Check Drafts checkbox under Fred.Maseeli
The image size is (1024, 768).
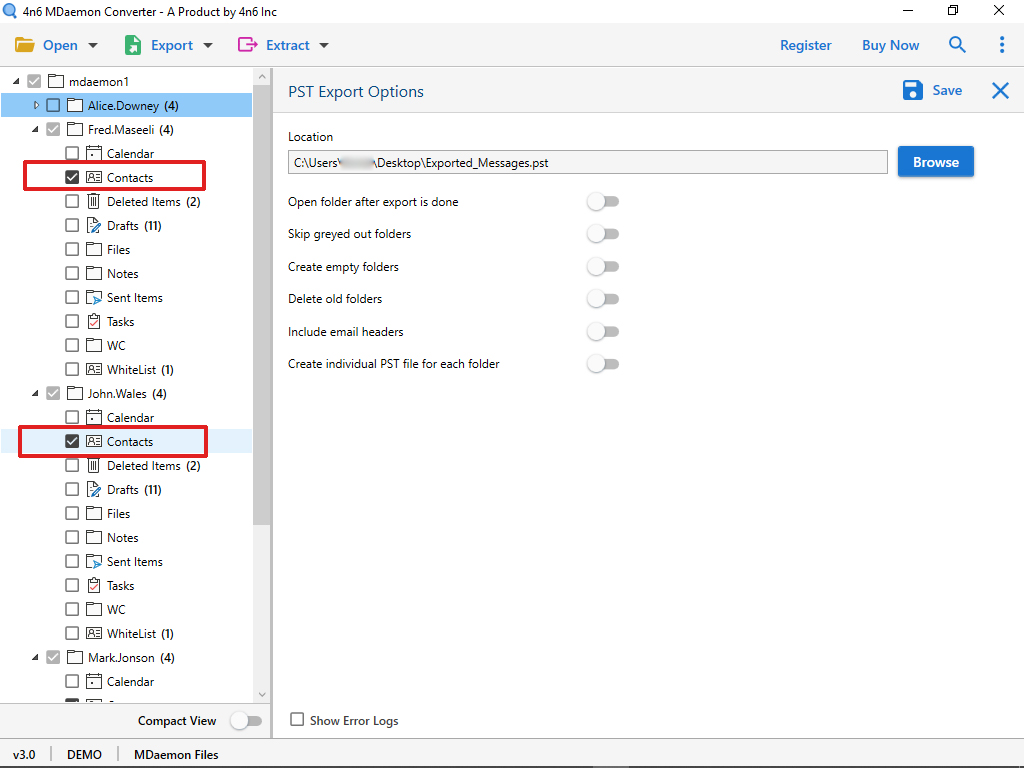coord(72,225)
